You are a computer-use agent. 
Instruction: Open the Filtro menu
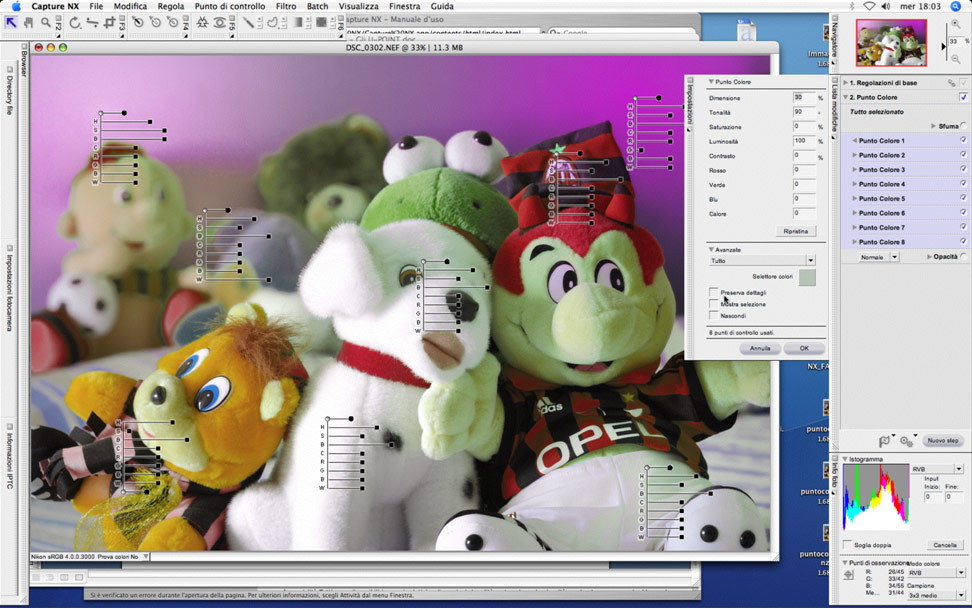coord(286,6)
